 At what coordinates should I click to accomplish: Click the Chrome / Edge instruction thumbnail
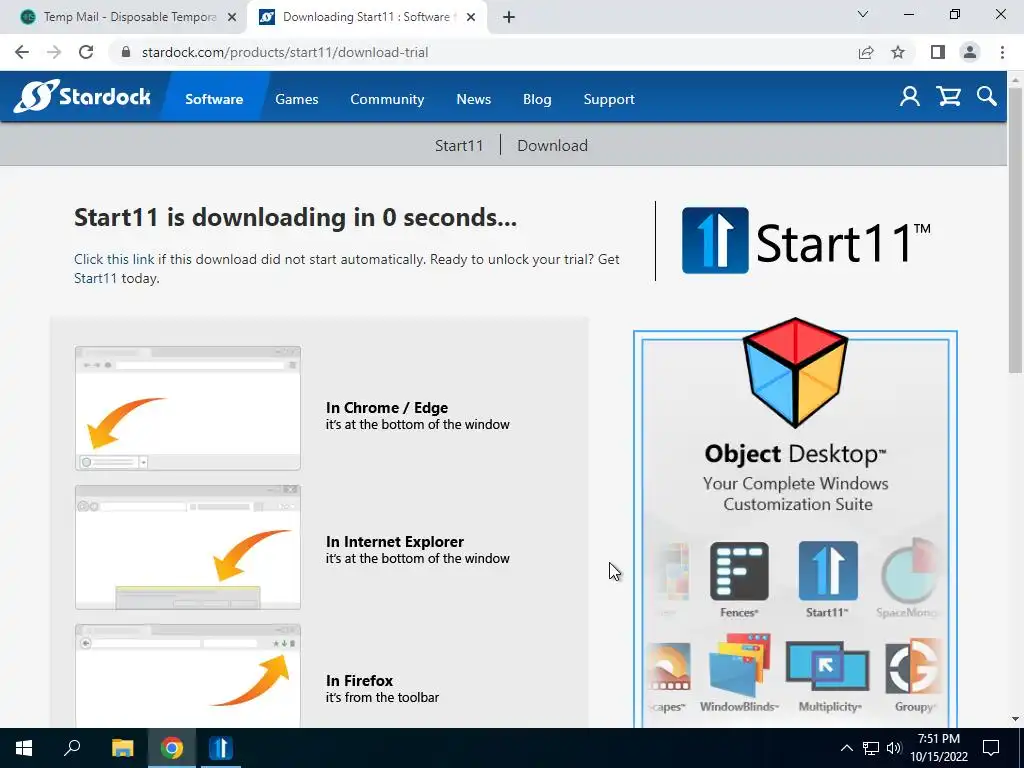[188, 408]
